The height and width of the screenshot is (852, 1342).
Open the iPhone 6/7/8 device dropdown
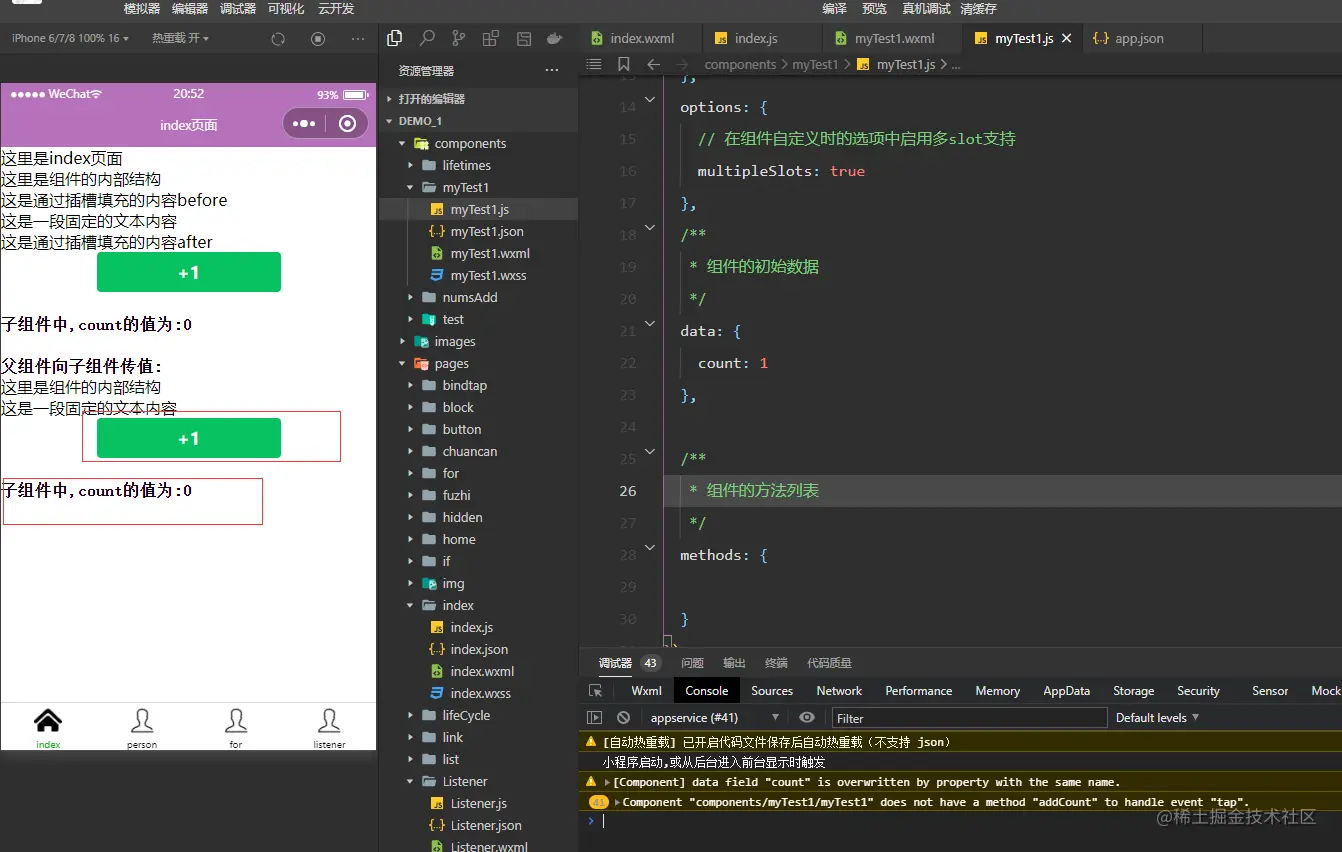70,39
